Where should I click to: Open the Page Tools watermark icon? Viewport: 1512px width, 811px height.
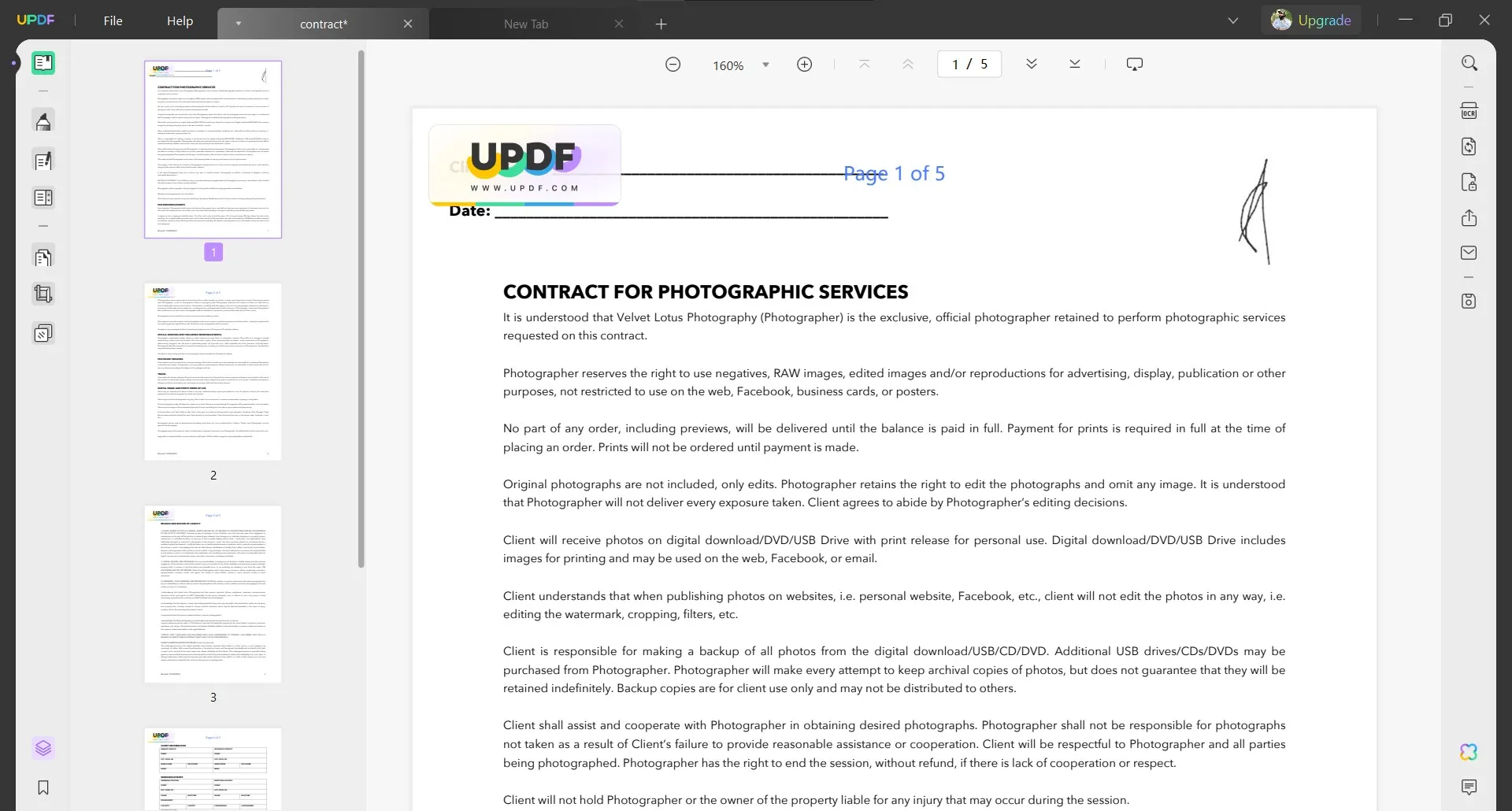tap(43, 334)
